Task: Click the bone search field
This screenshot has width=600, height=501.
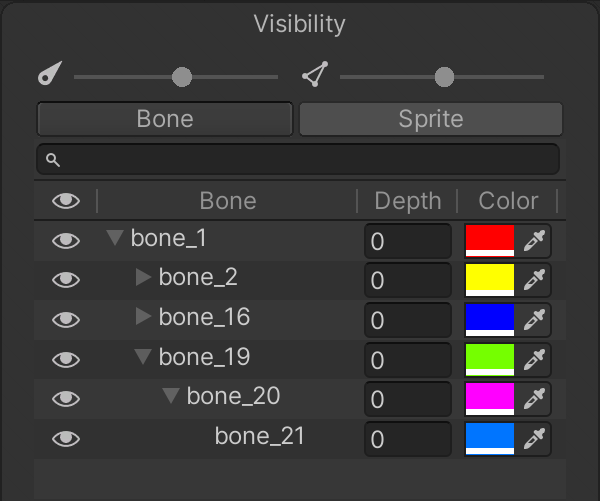Action: [298, 159]
